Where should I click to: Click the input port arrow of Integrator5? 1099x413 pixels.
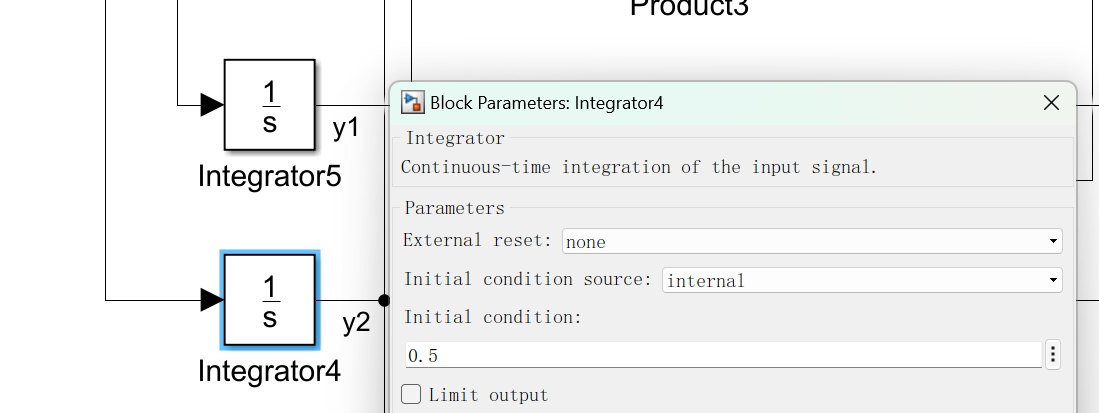click(x=212, y=104)
